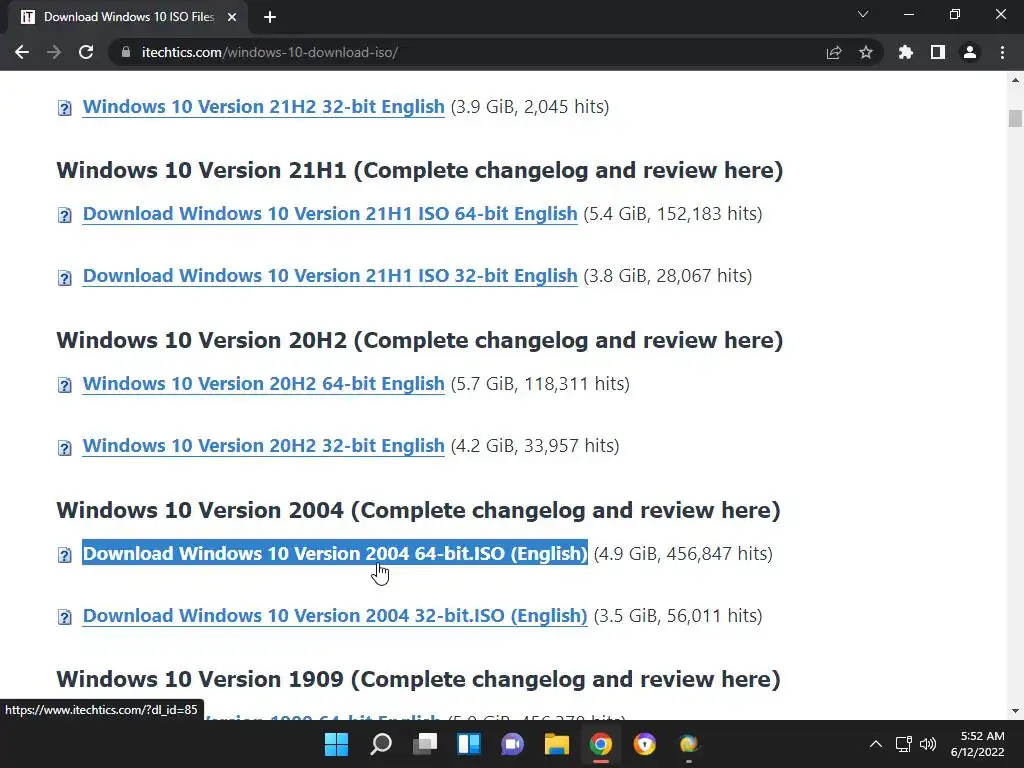Download Windows 10 Version 2004 64-bit ISO
1024x768 pixels.
[x=335, y=553]
